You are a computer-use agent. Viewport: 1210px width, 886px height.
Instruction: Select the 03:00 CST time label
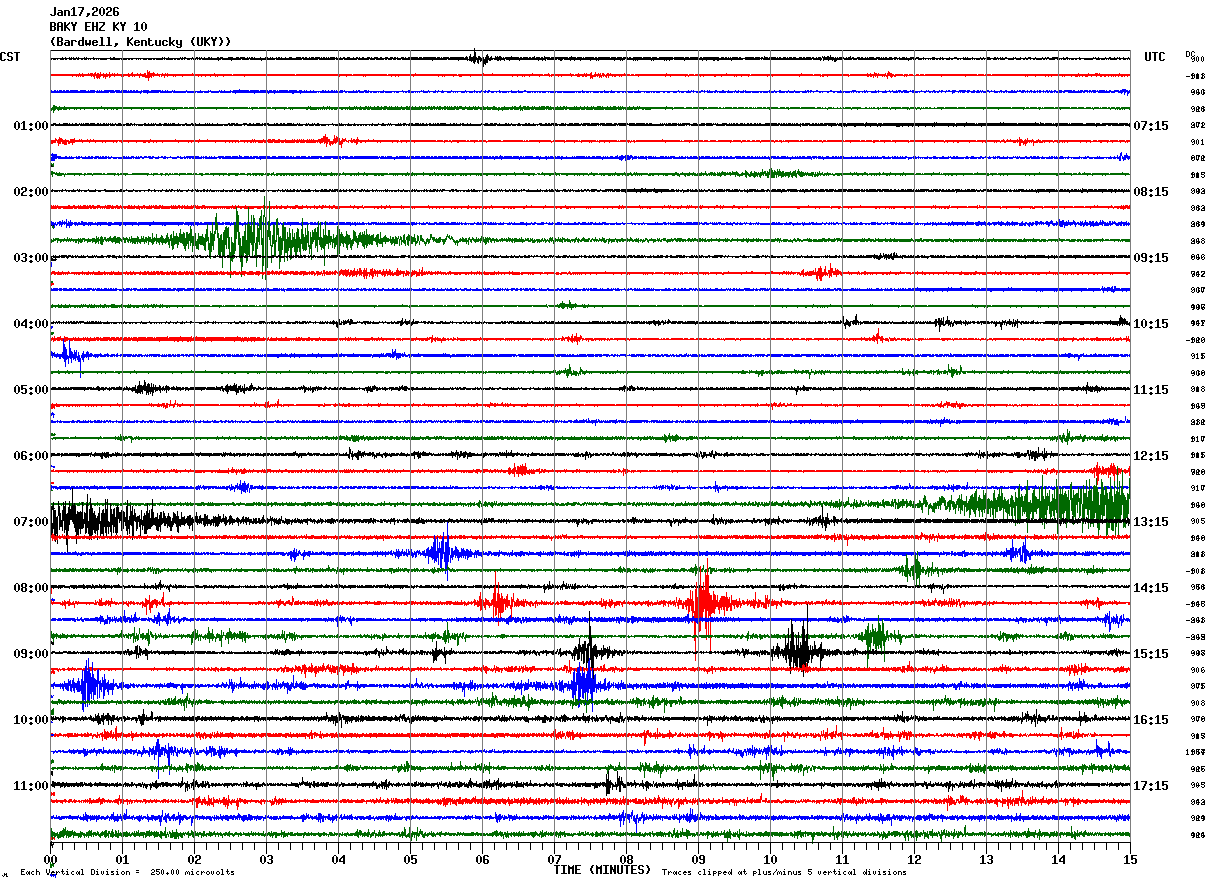31,258
